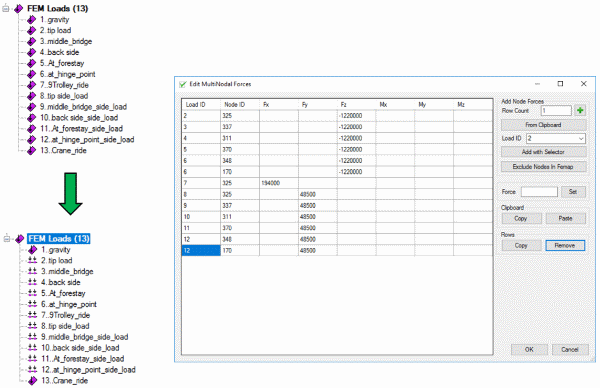Click the multi-nodal icon beside 2..tip load in the bottom tree
The image size is (600, 388).
click(33, 261)
